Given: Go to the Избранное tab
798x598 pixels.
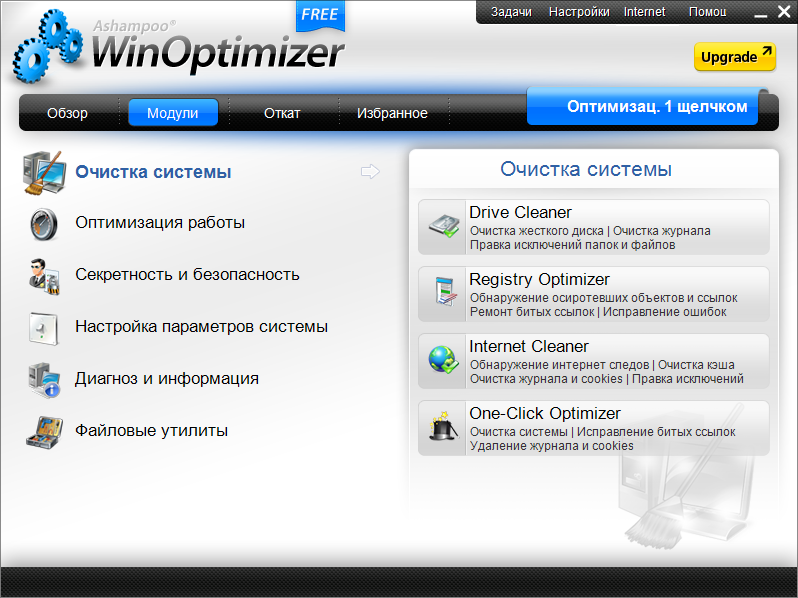Looking at the screenshot, I should [x=392, y=113].
